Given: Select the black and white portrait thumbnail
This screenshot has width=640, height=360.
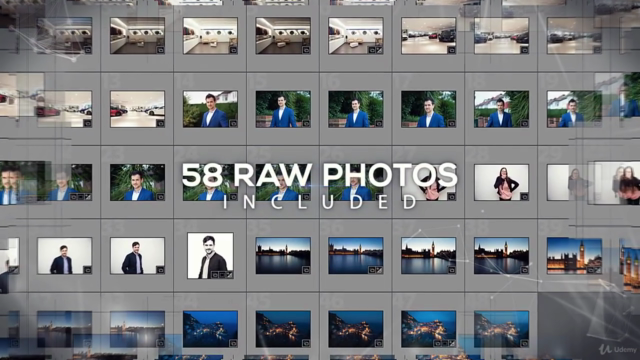Looking at the screenshot, I should coord(210,256).
